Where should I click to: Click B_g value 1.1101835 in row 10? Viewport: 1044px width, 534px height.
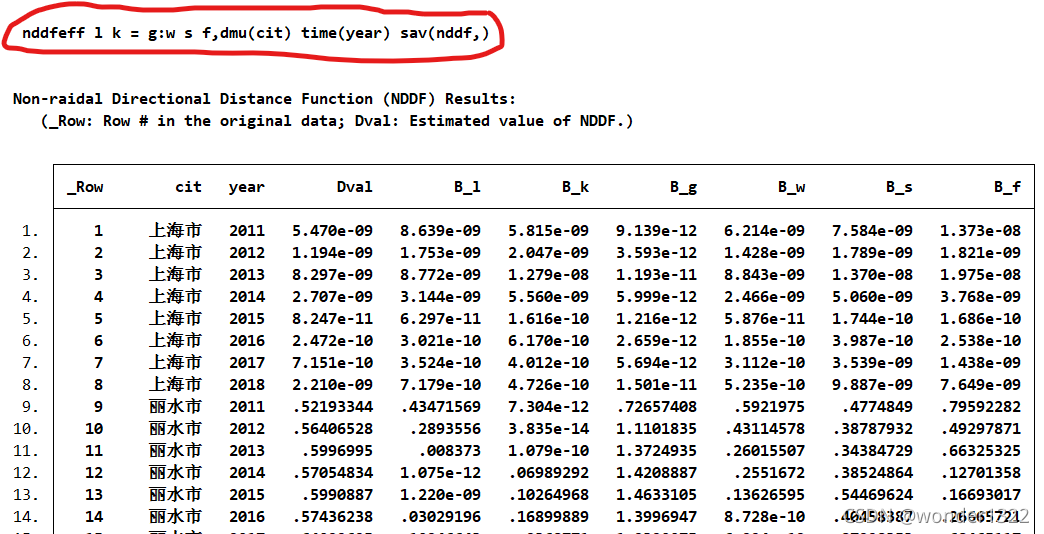(656, 429)
